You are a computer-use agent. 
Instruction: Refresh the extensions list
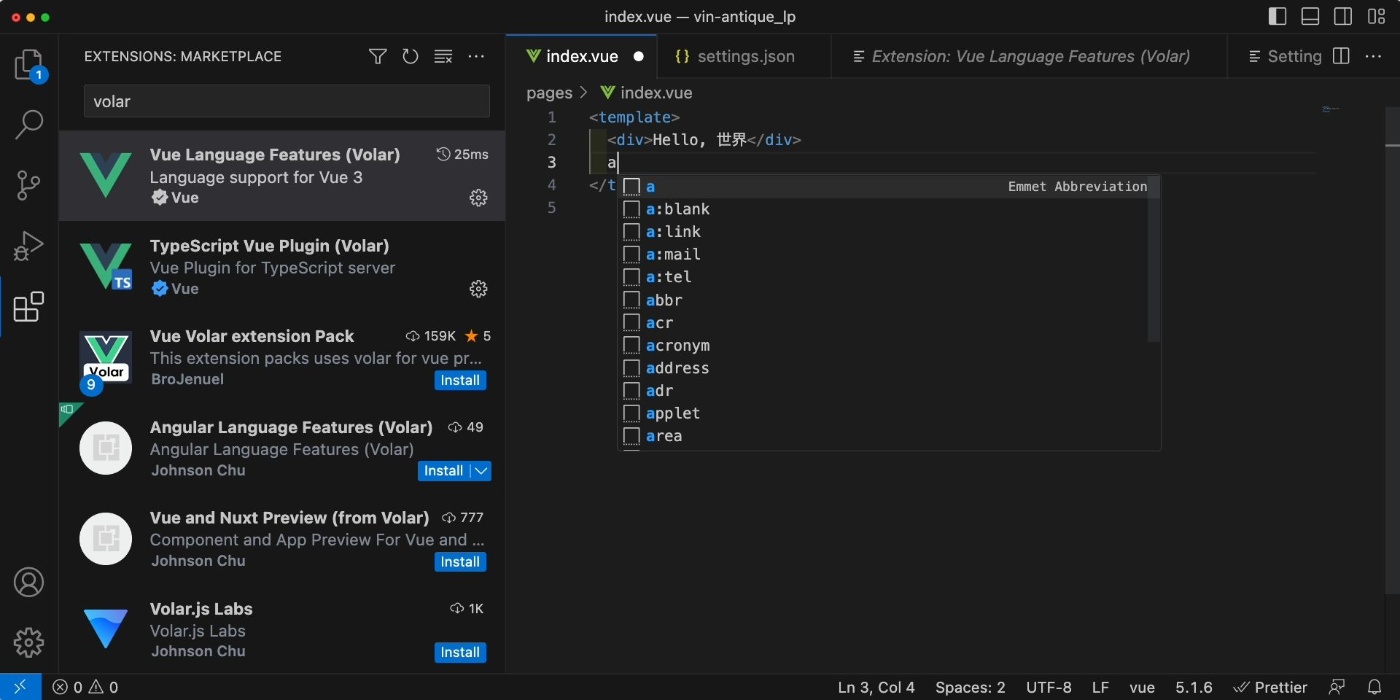click(410, 57)
